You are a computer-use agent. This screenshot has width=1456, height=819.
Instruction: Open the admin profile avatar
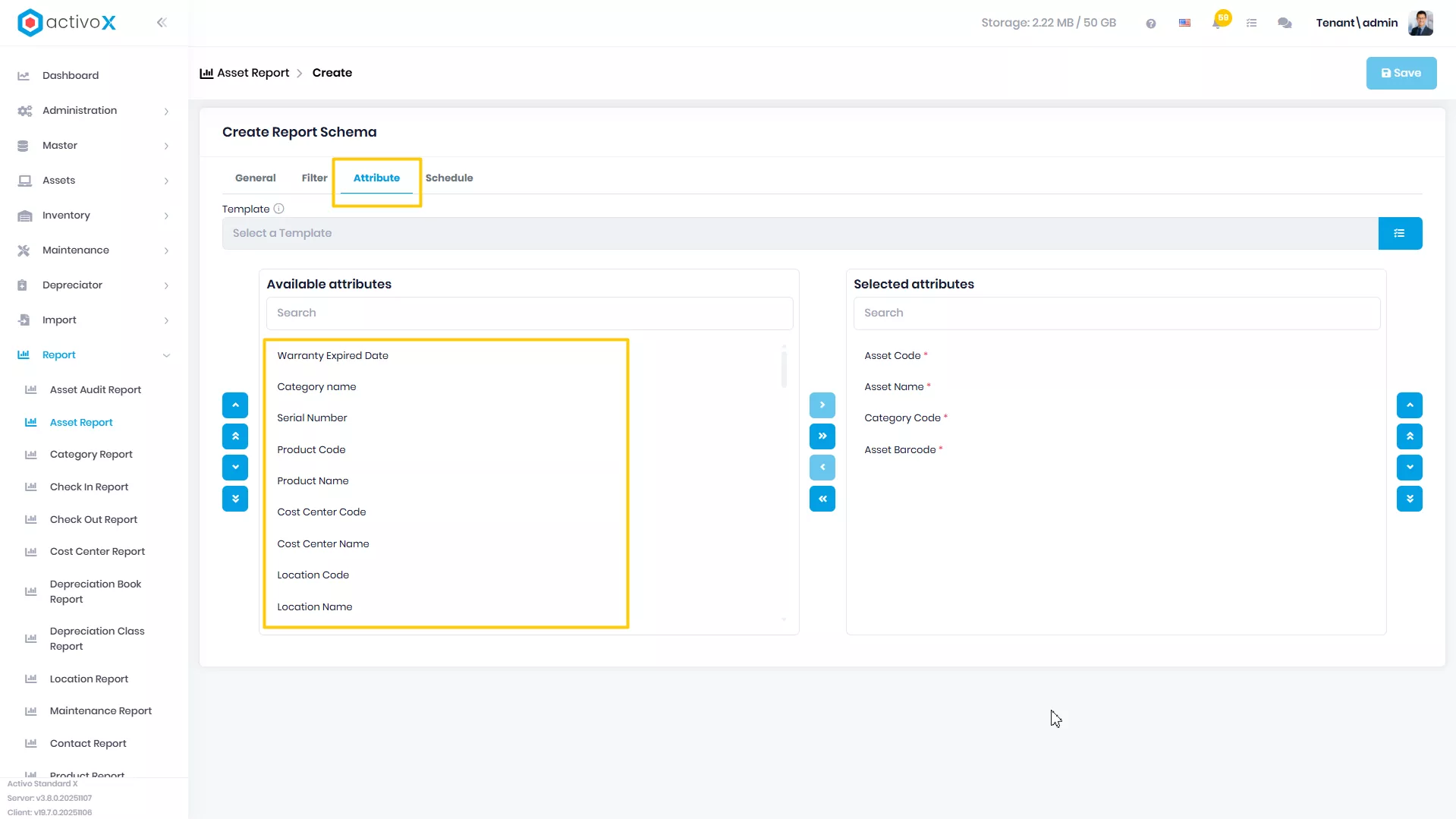pyautogui.click(x=1420, y=23)
